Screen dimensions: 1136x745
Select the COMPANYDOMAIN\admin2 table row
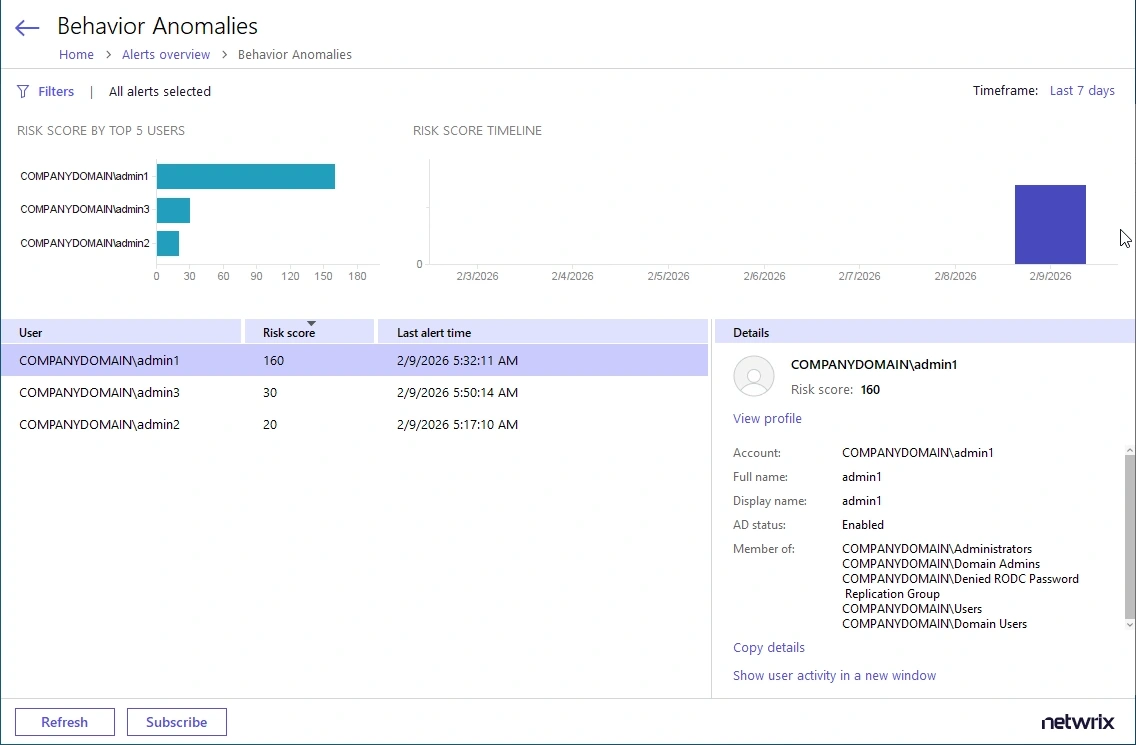[354, 425]
